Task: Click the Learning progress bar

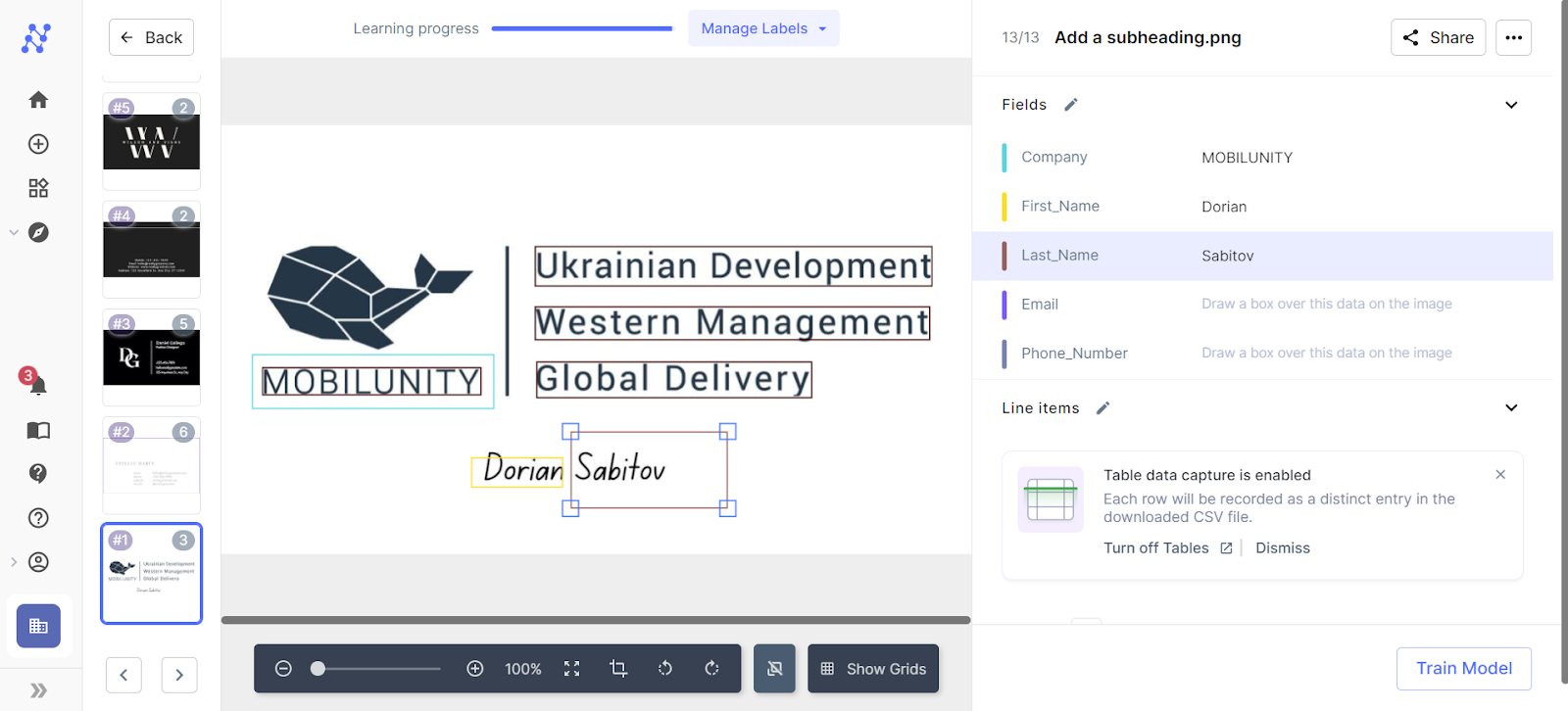Action: (582, 28)
